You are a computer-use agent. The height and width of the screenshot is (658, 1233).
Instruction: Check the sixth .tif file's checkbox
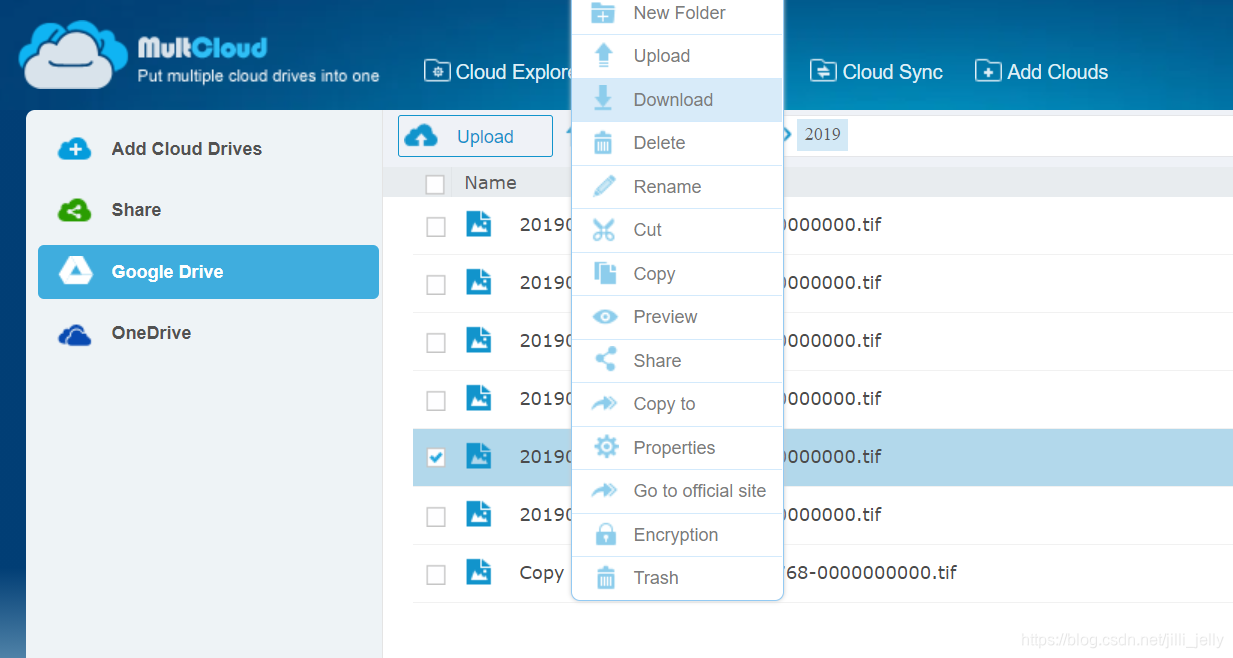tap(436, 517)
